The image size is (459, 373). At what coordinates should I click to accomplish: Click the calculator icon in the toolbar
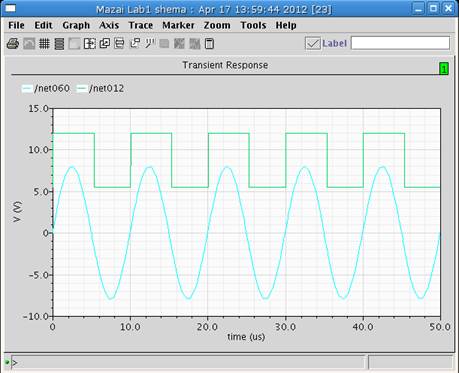coord(209,44)
